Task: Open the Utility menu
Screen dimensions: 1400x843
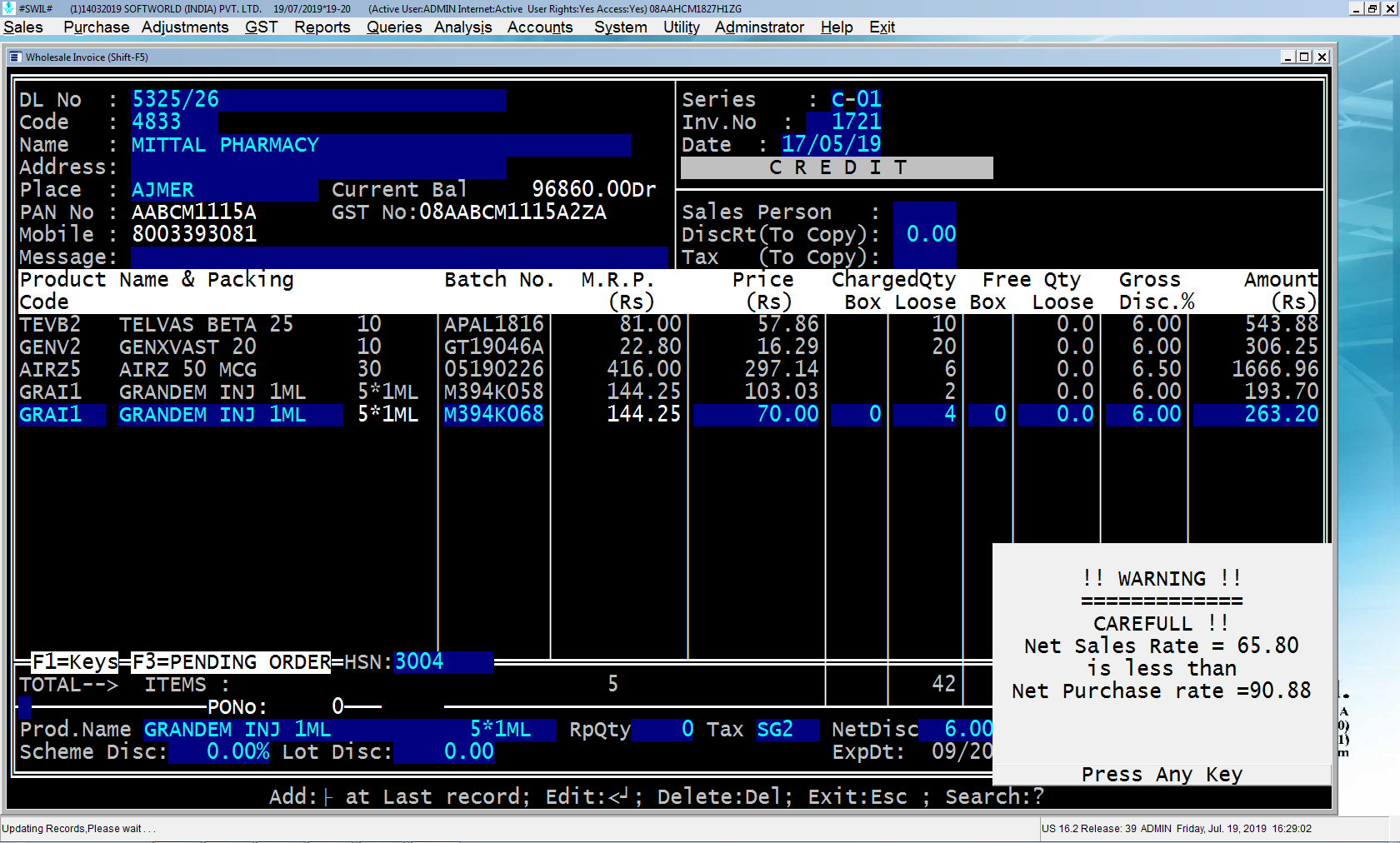Action: pos(681,27)
